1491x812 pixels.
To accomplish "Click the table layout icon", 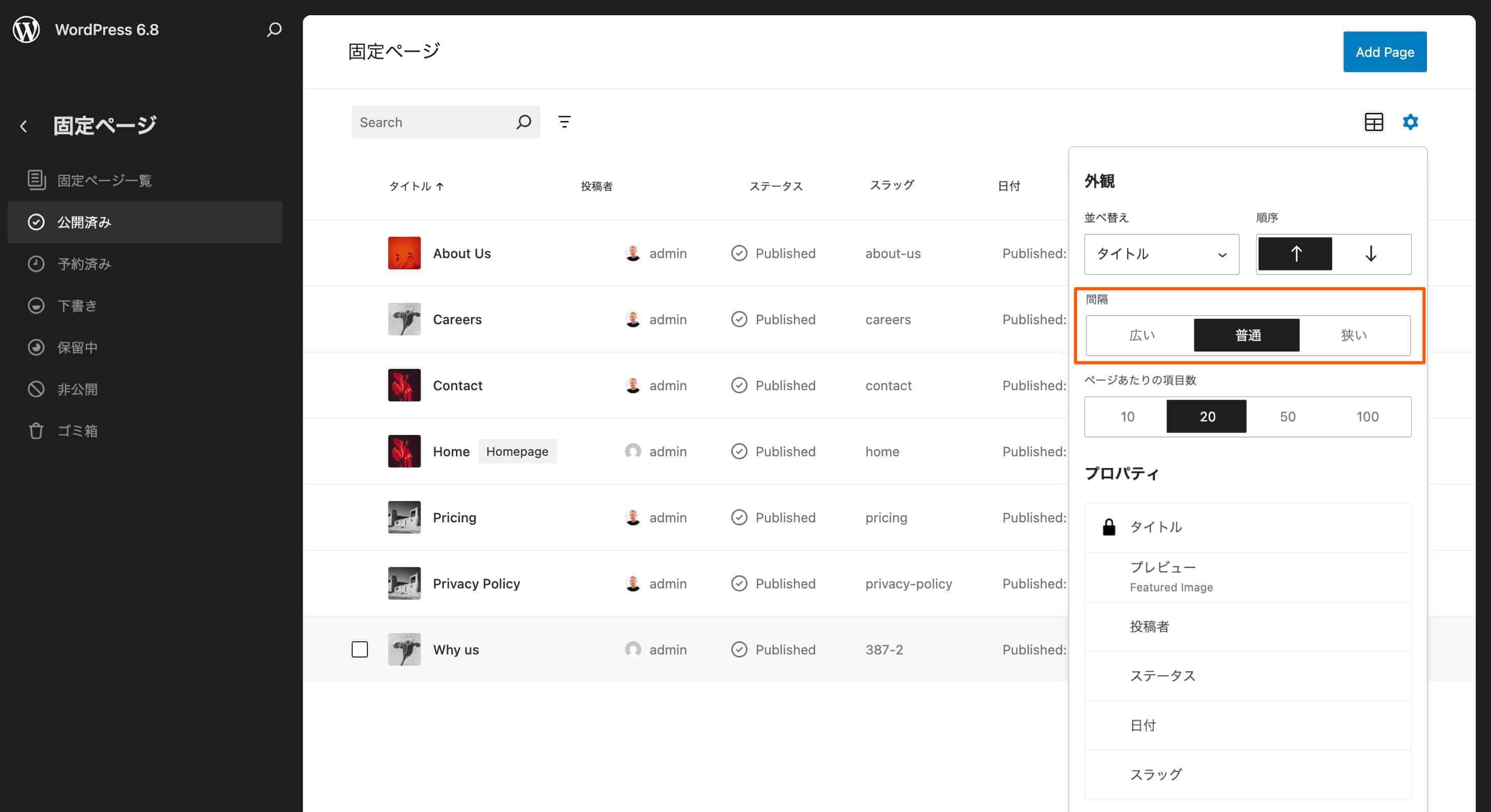I will (x=1373, y=122).
